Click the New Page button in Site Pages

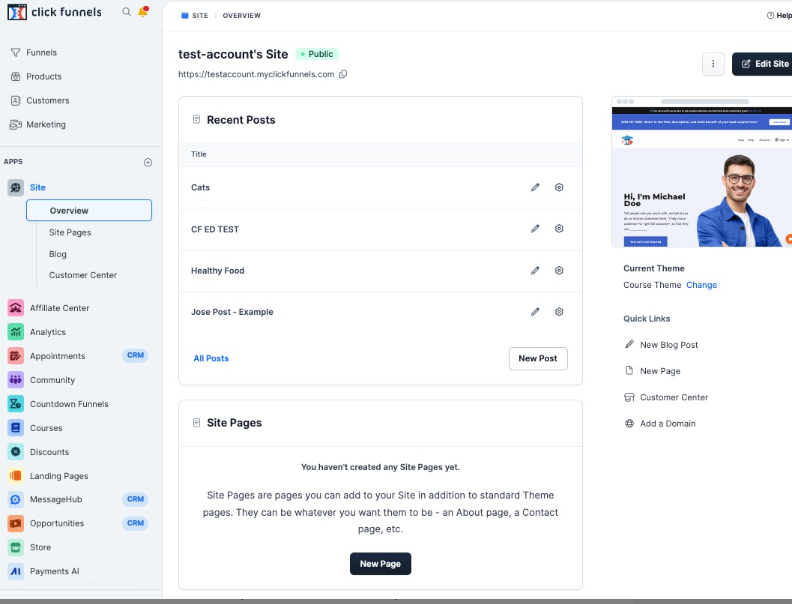pos(380,564)
